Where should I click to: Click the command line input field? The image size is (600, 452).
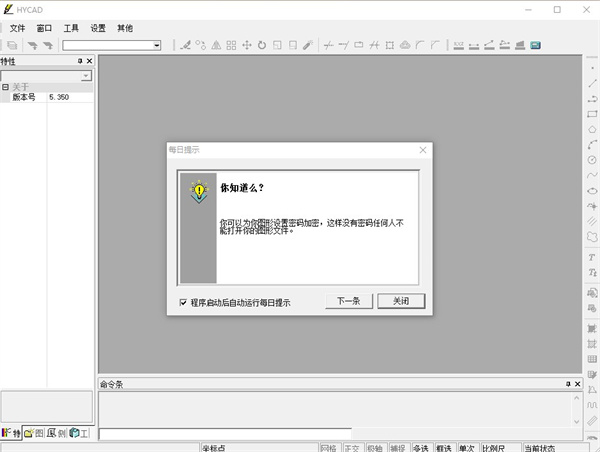coord(225,434)
